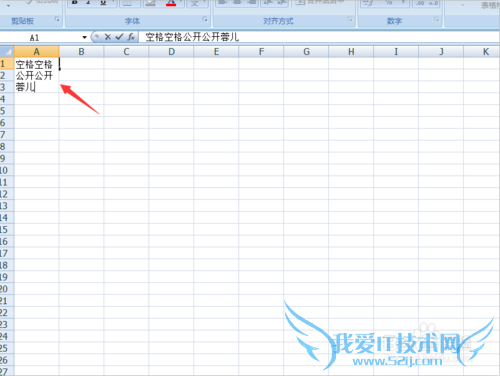Image resolution: width=500 pixels, height=376 pixels.
Task: Select column J header
Action: click(441, 52)
